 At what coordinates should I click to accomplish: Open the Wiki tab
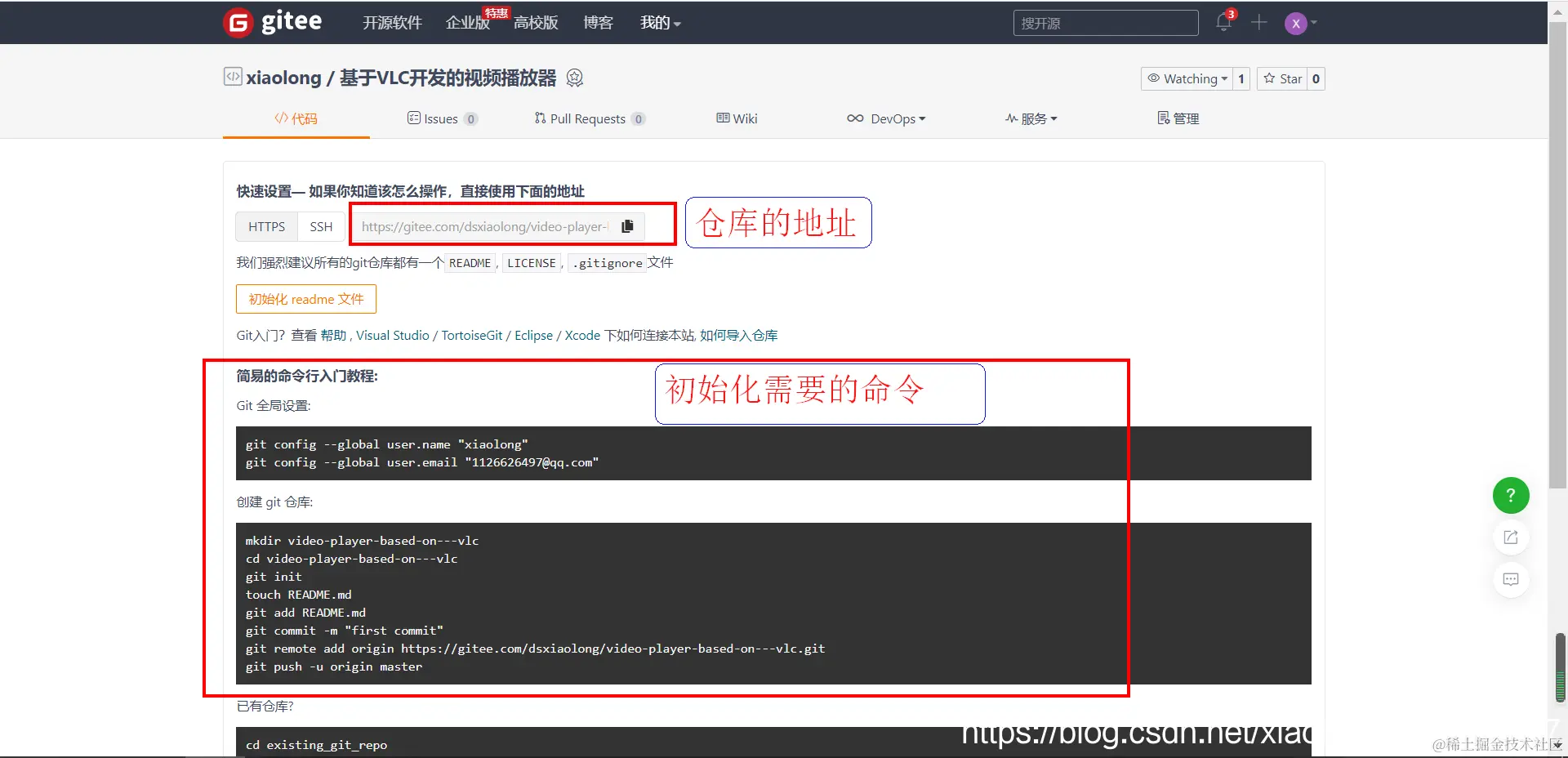click(737, 118)
